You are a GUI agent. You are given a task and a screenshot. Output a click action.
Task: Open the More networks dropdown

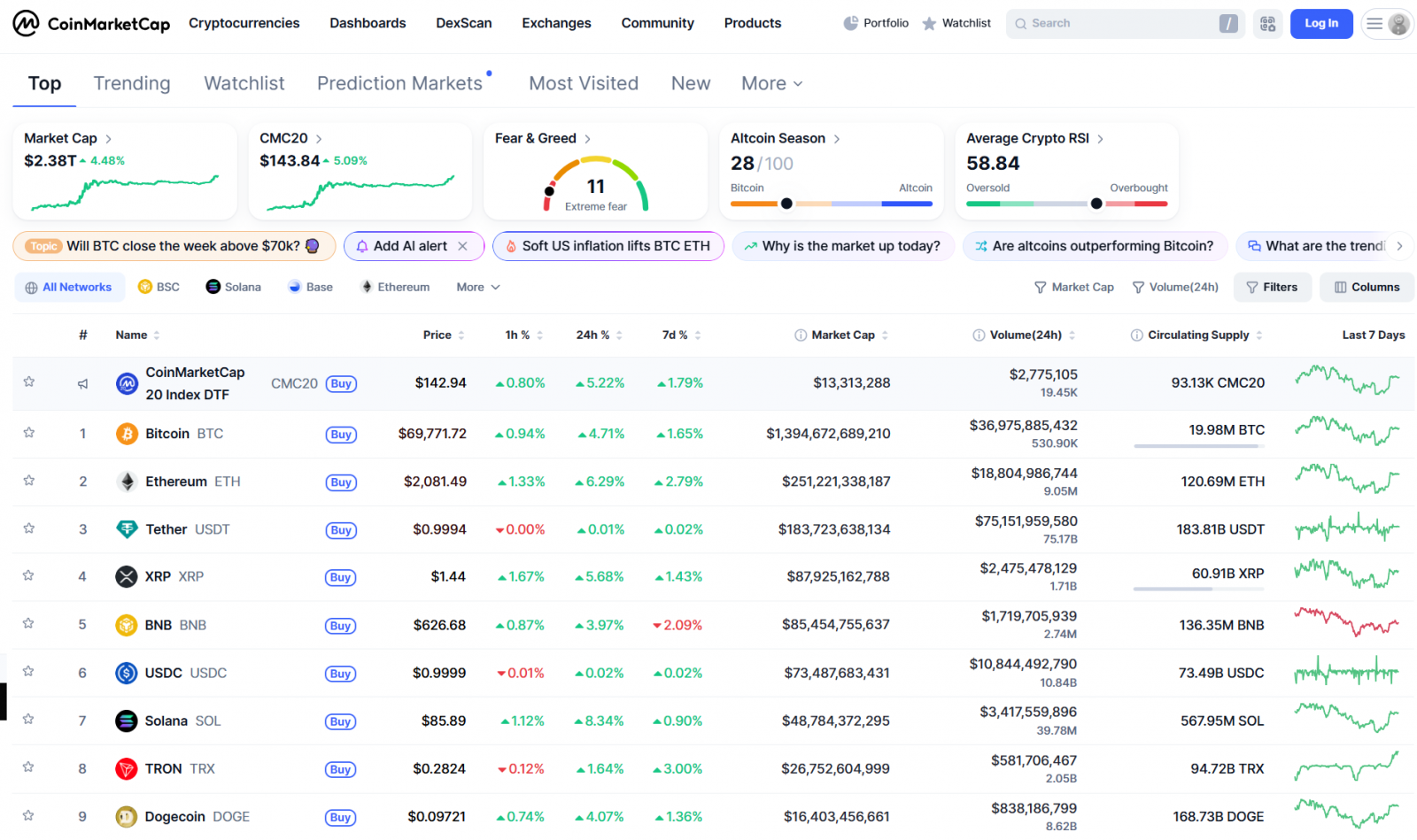point(476,287)
